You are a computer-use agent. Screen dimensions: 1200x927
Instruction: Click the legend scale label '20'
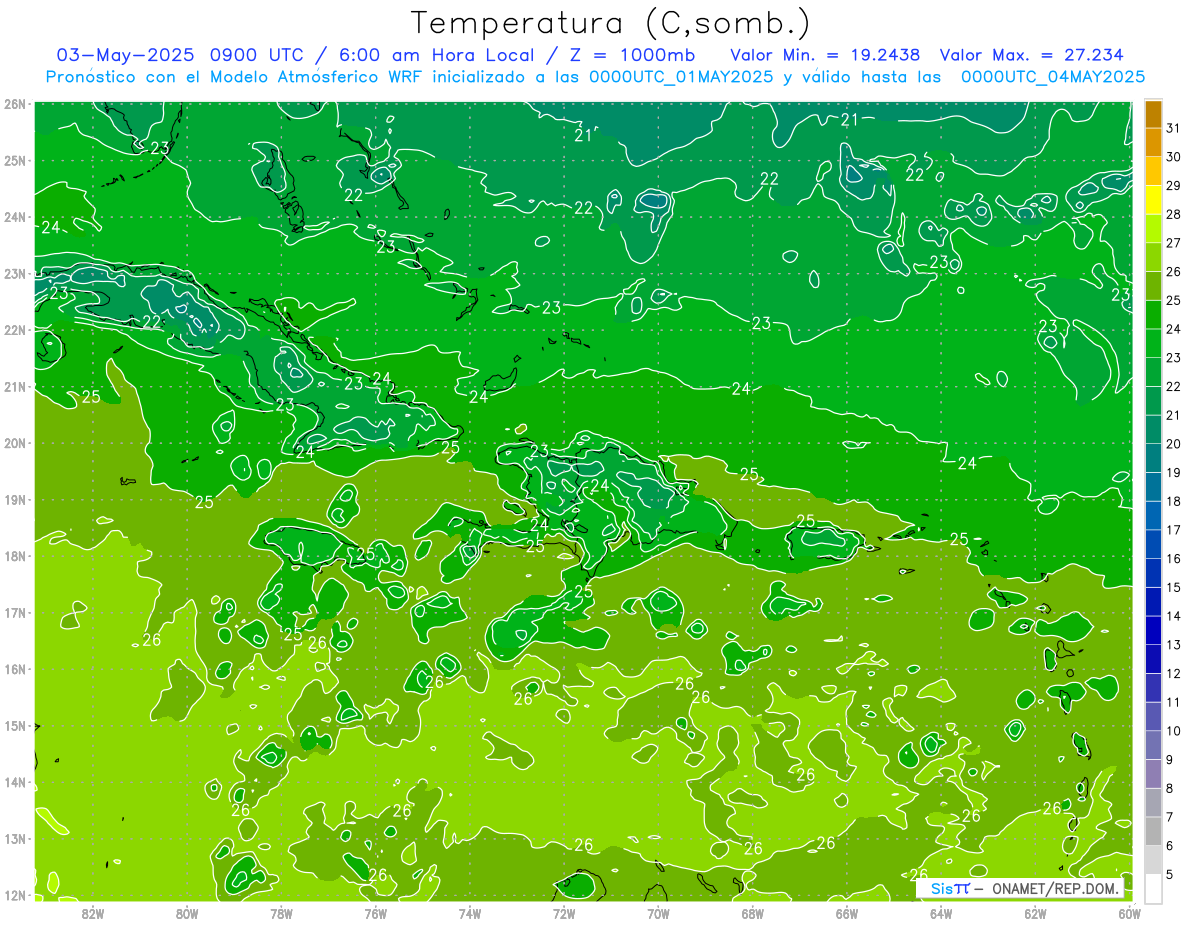pos(1173,444)
